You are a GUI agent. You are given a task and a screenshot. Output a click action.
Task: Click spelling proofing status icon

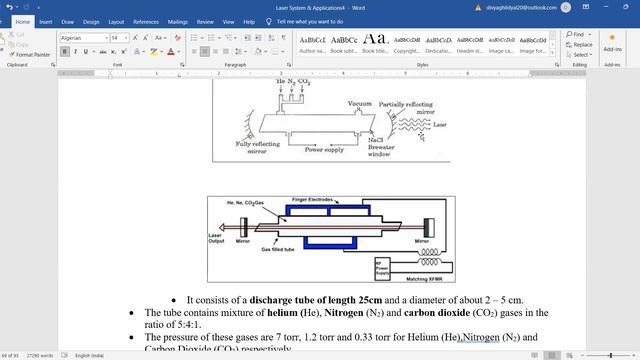coord(64,356)
